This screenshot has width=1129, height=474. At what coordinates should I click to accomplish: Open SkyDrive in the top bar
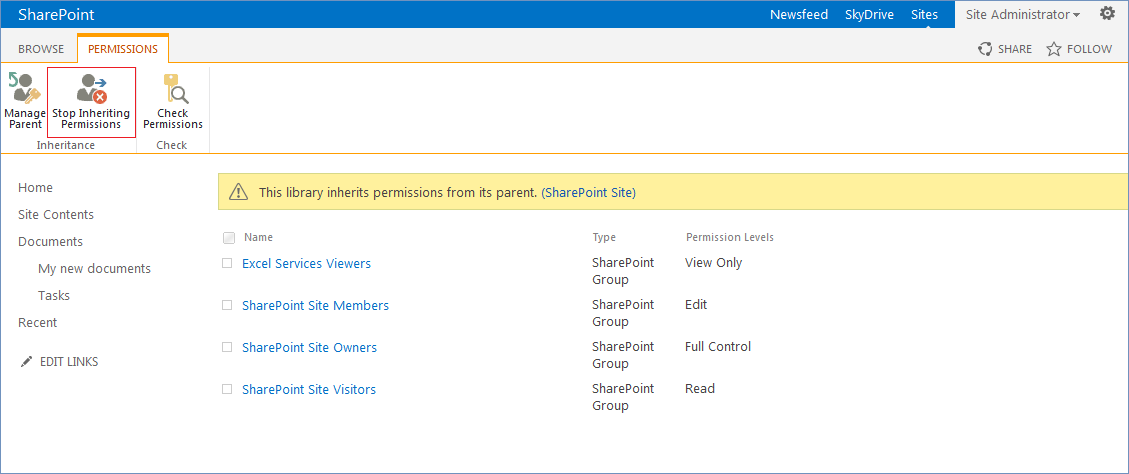[869, 14]
